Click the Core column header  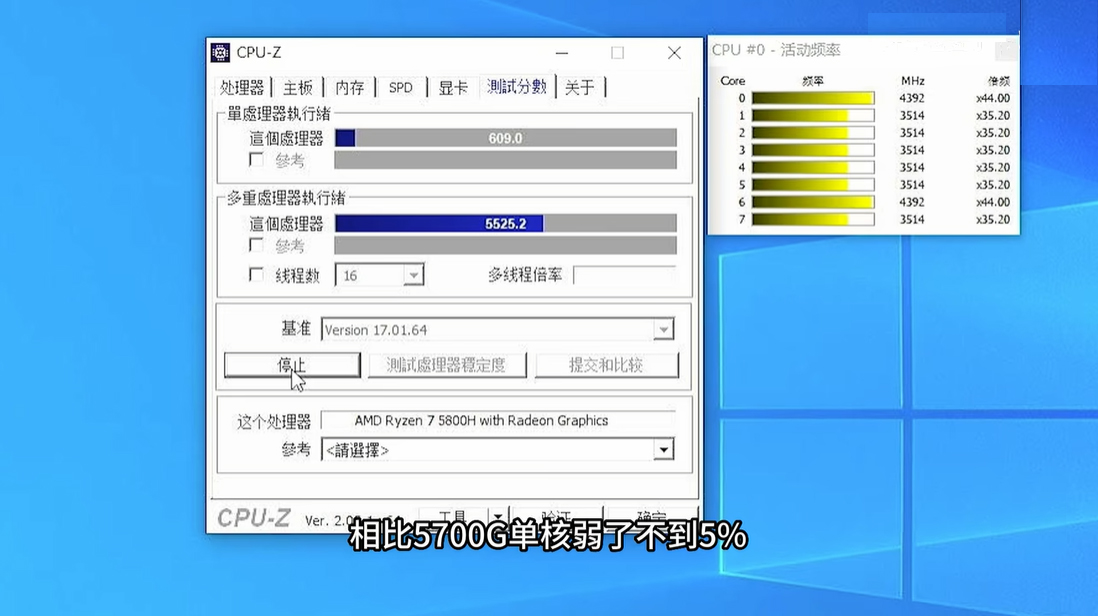732,80
